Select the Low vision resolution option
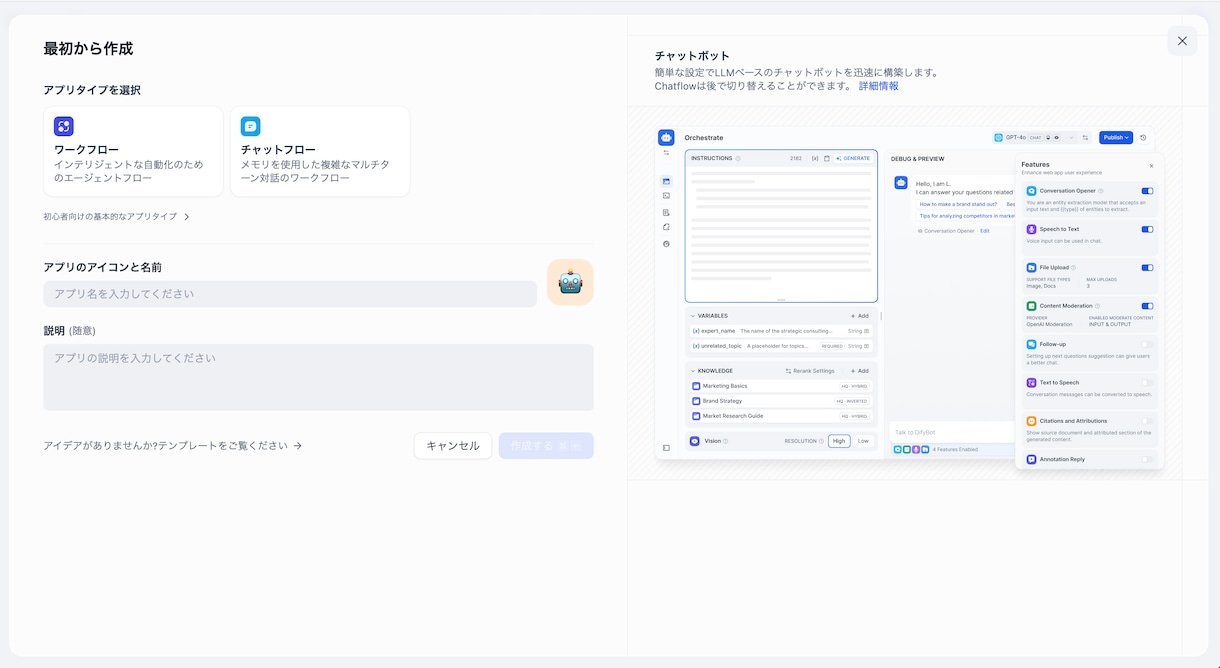The height and width of the screenshot is (668, 1220). coord(863,441)
